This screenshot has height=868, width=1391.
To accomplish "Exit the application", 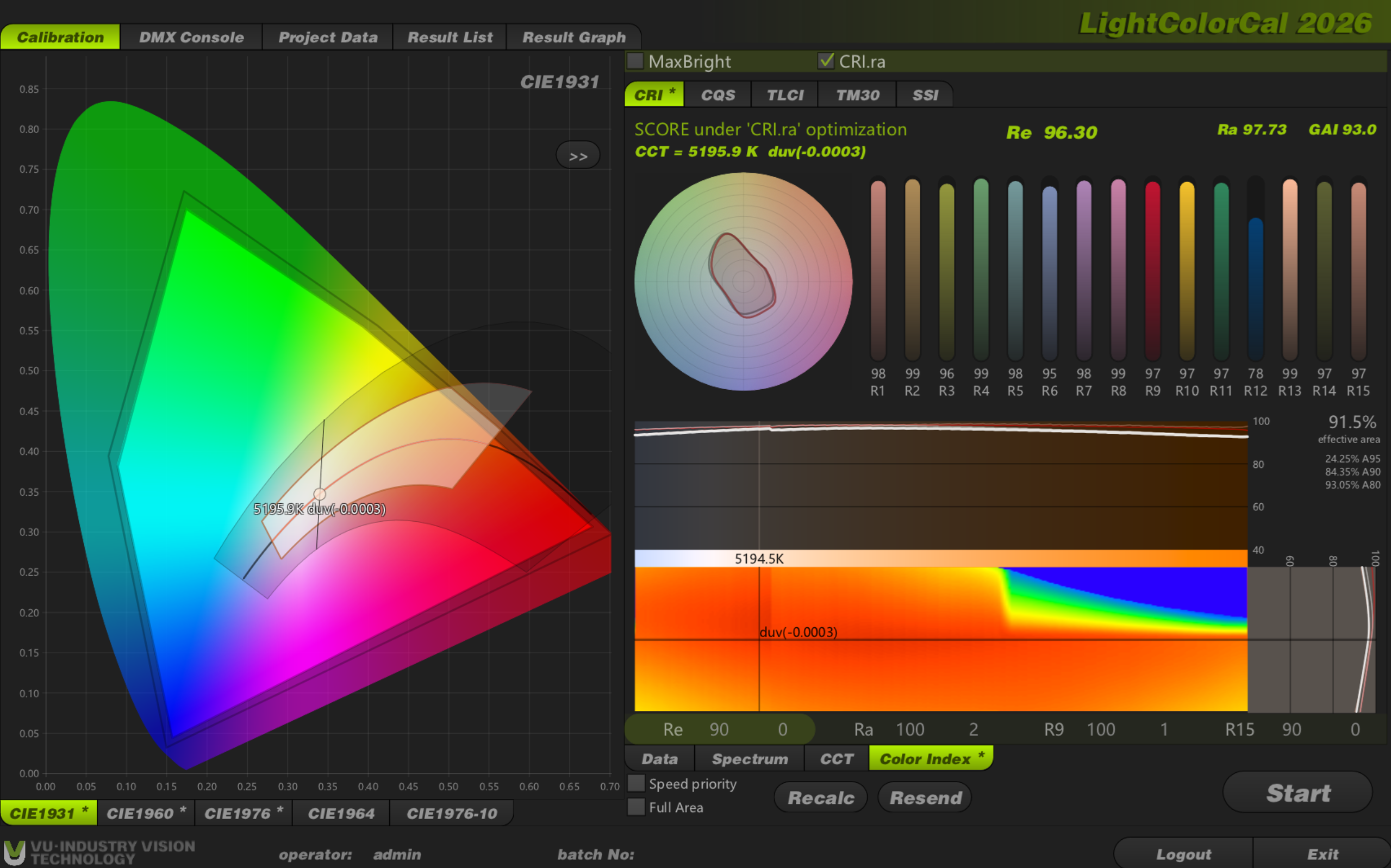I will [x=1322, y=854].
